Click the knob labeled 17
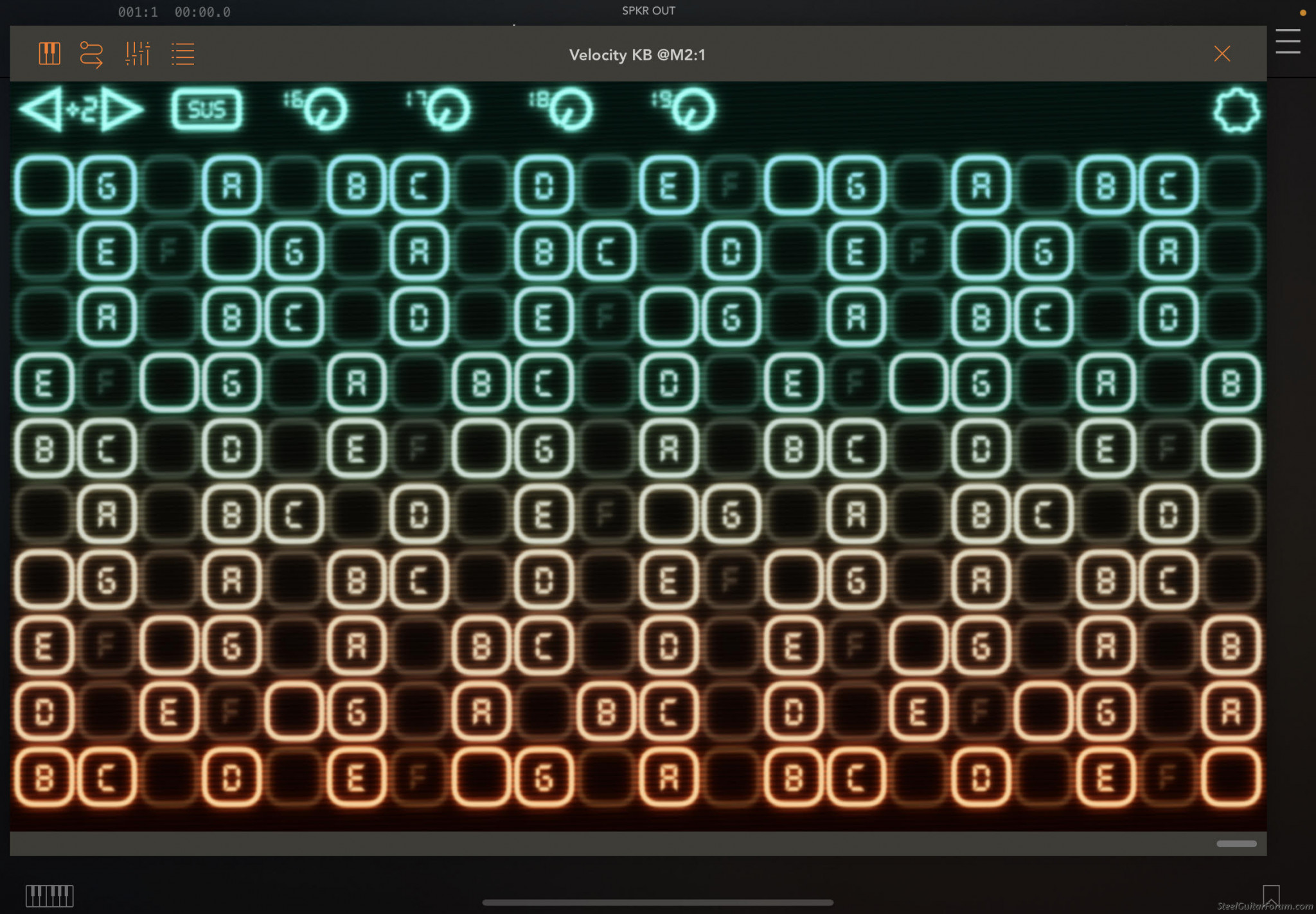This screenshot has width=1316, height=914. tap(448, 109)
